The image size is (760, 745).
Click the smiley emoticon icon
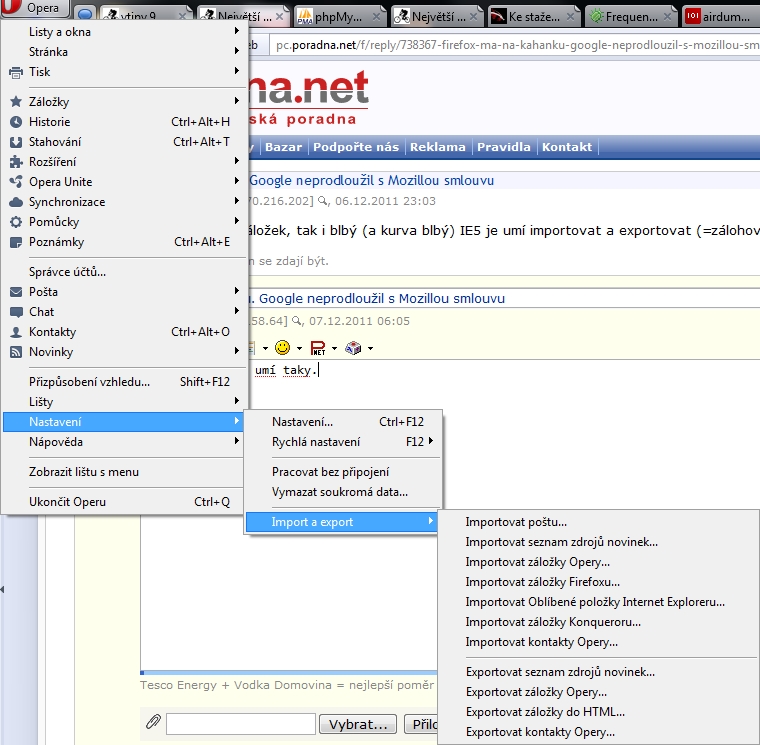click(x=282, y=348)
